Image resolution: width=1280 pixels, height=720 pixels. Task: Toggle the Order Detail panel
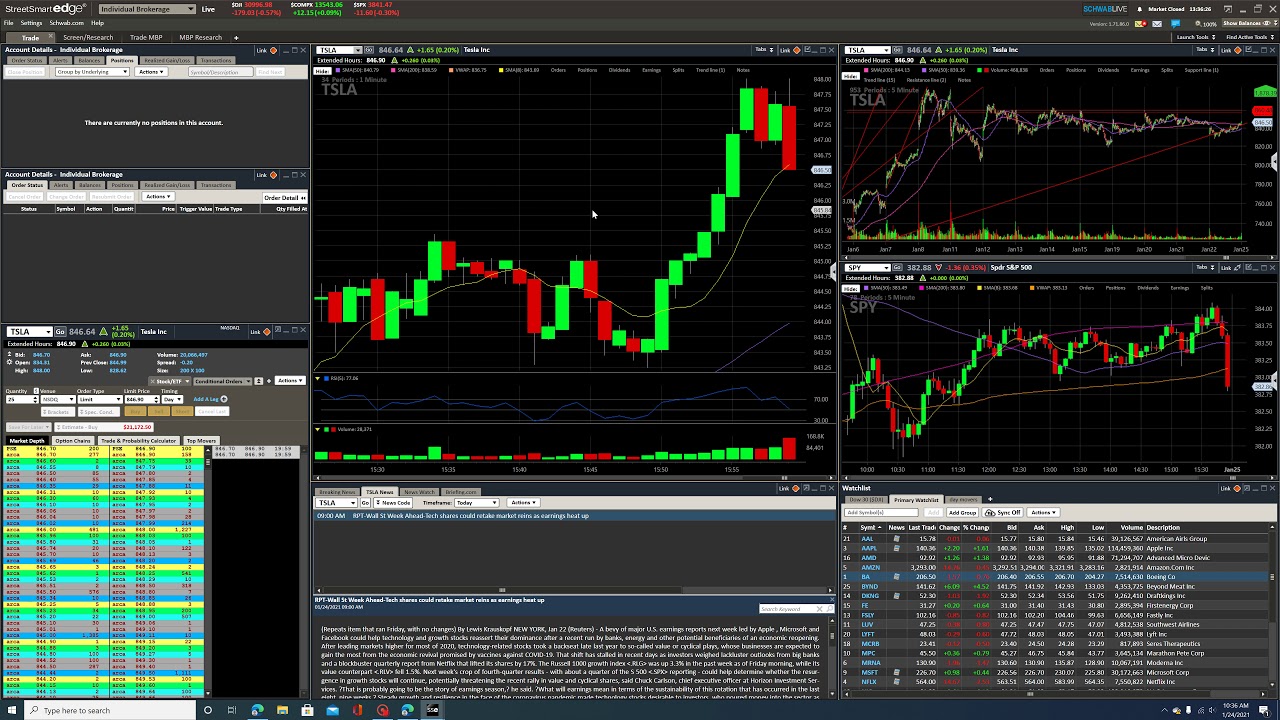click(285, 197)
